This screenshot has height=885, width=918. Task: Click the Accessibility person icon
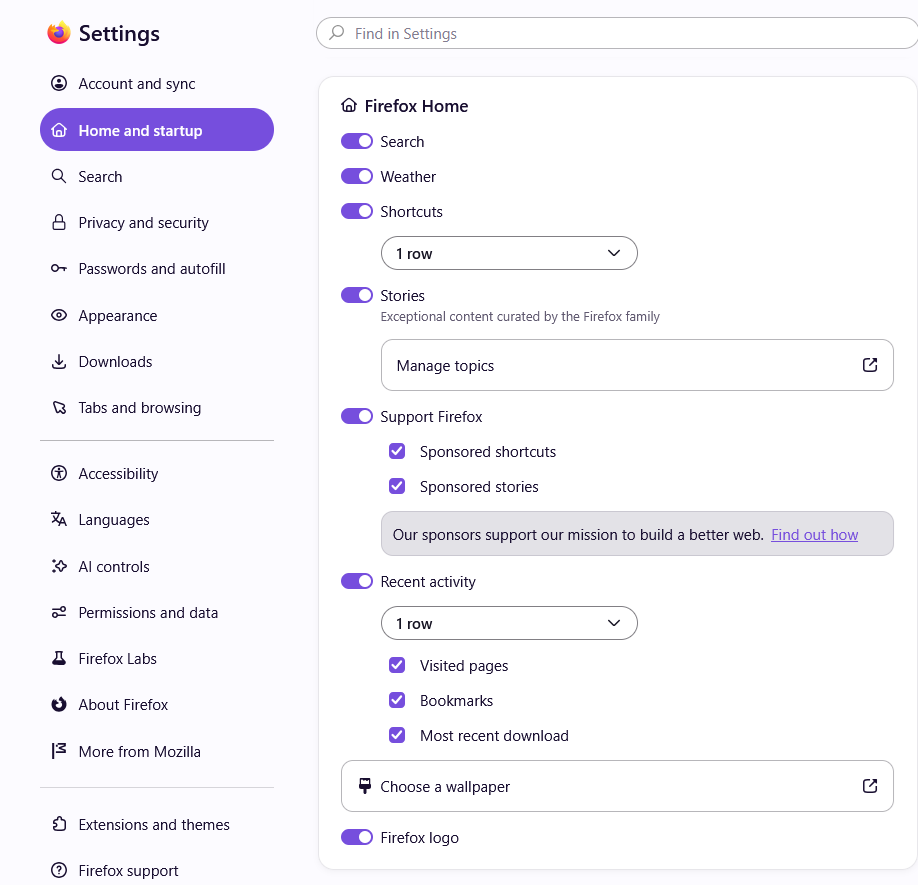pyautogui.click(x=59, y=473)
